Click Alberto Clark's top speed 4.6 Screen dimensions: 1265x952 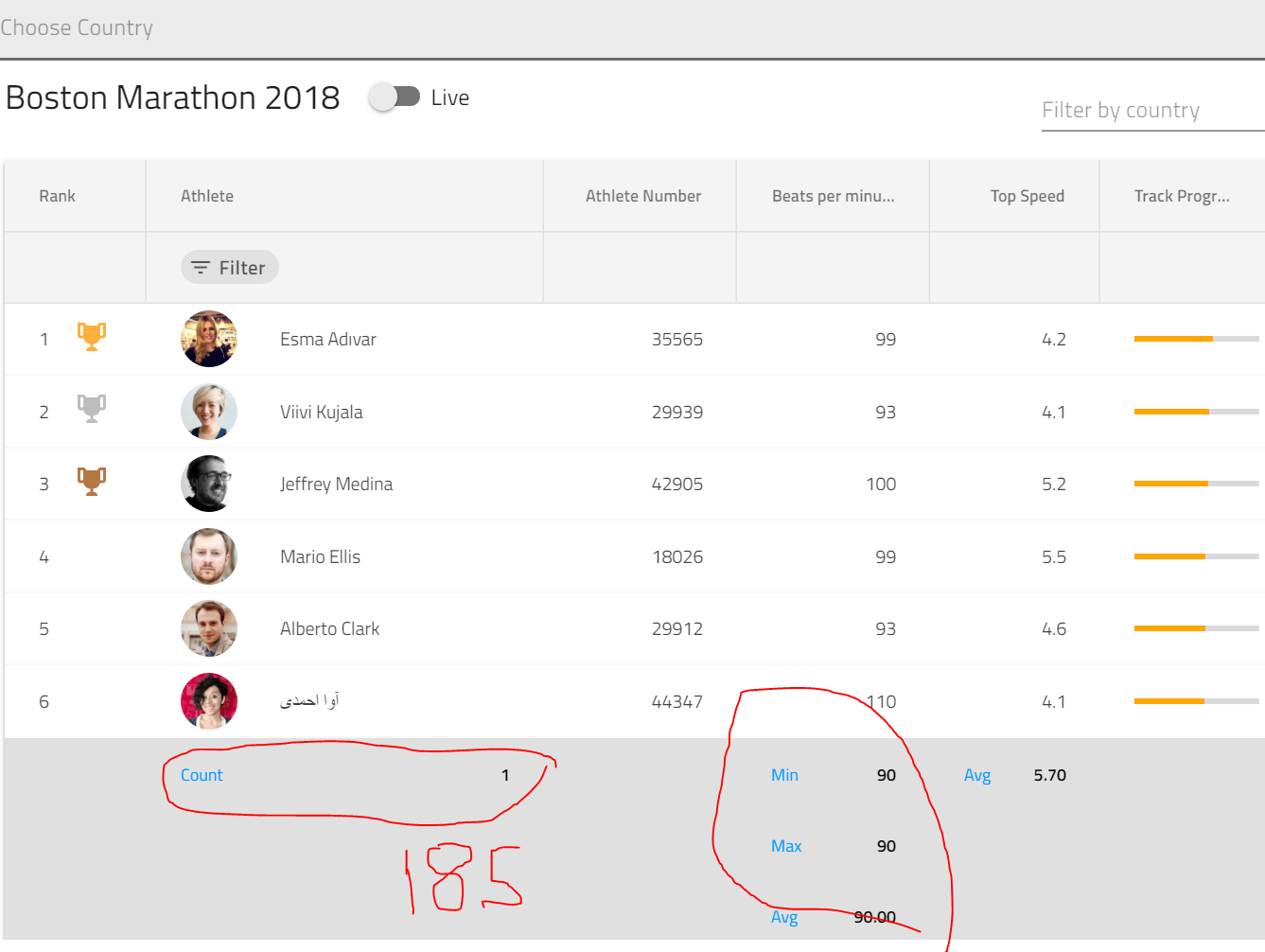tap(1054, 628)
